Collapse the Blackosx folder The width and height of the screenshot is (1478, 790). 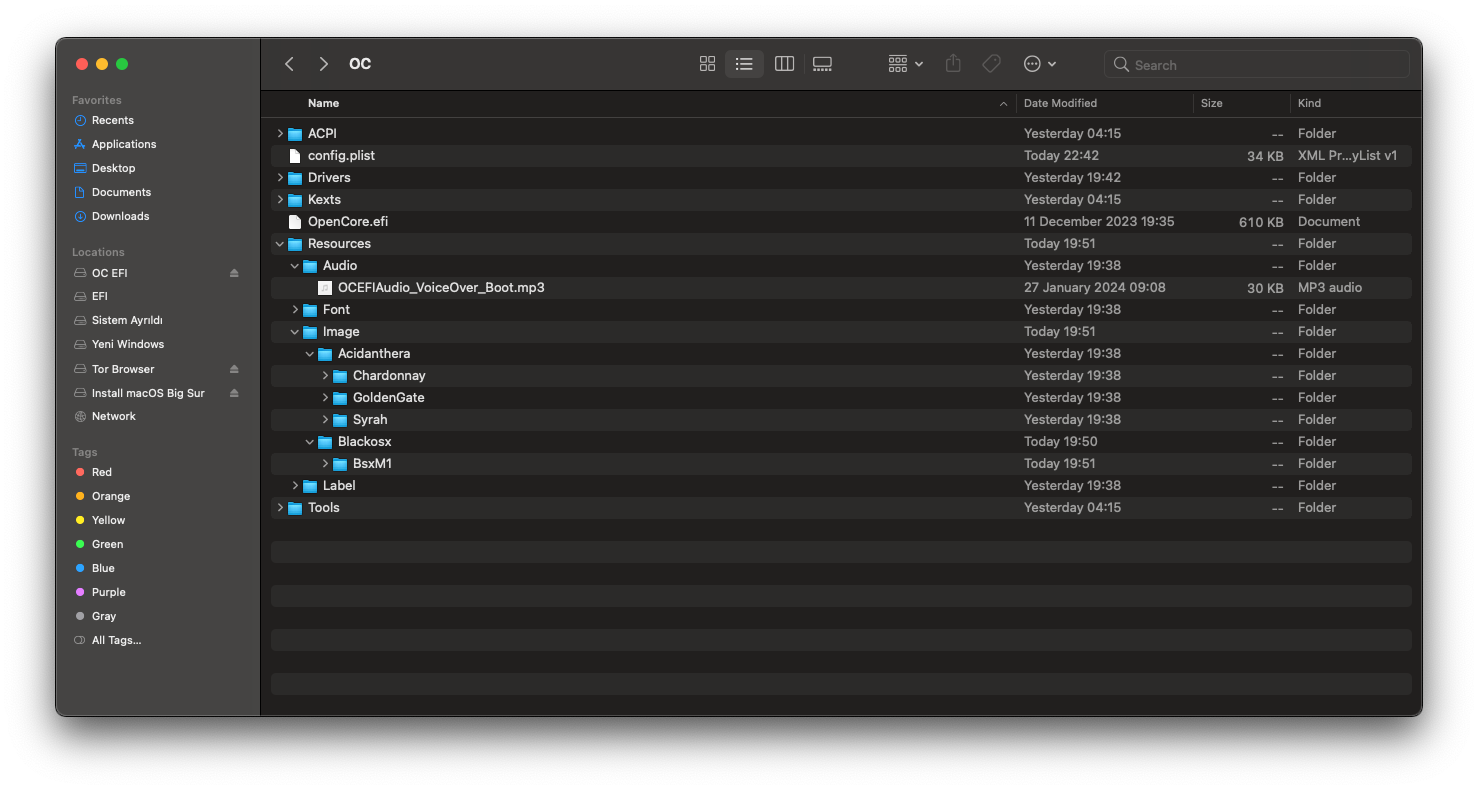[x=310, y=441]
